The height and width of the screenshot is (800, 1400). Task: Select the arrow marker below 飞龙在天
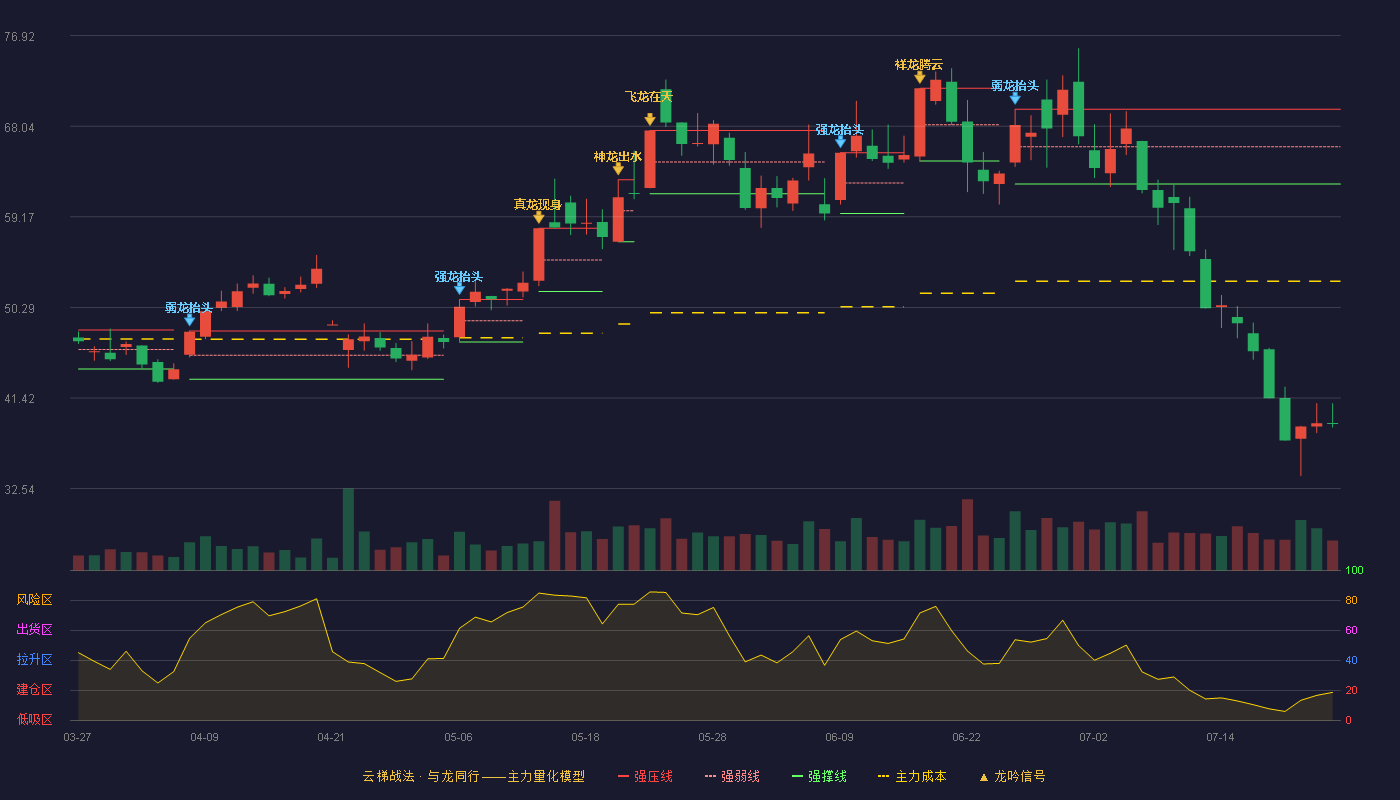[x=650, y=119]
